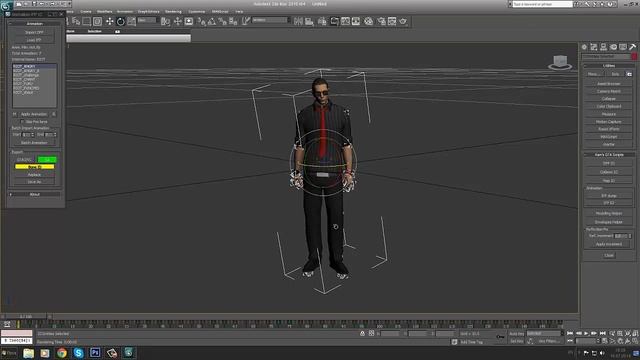This screenshot has width=640, height=360.
Task: Open the Utilities hammer tab
Action: [633, 47]
